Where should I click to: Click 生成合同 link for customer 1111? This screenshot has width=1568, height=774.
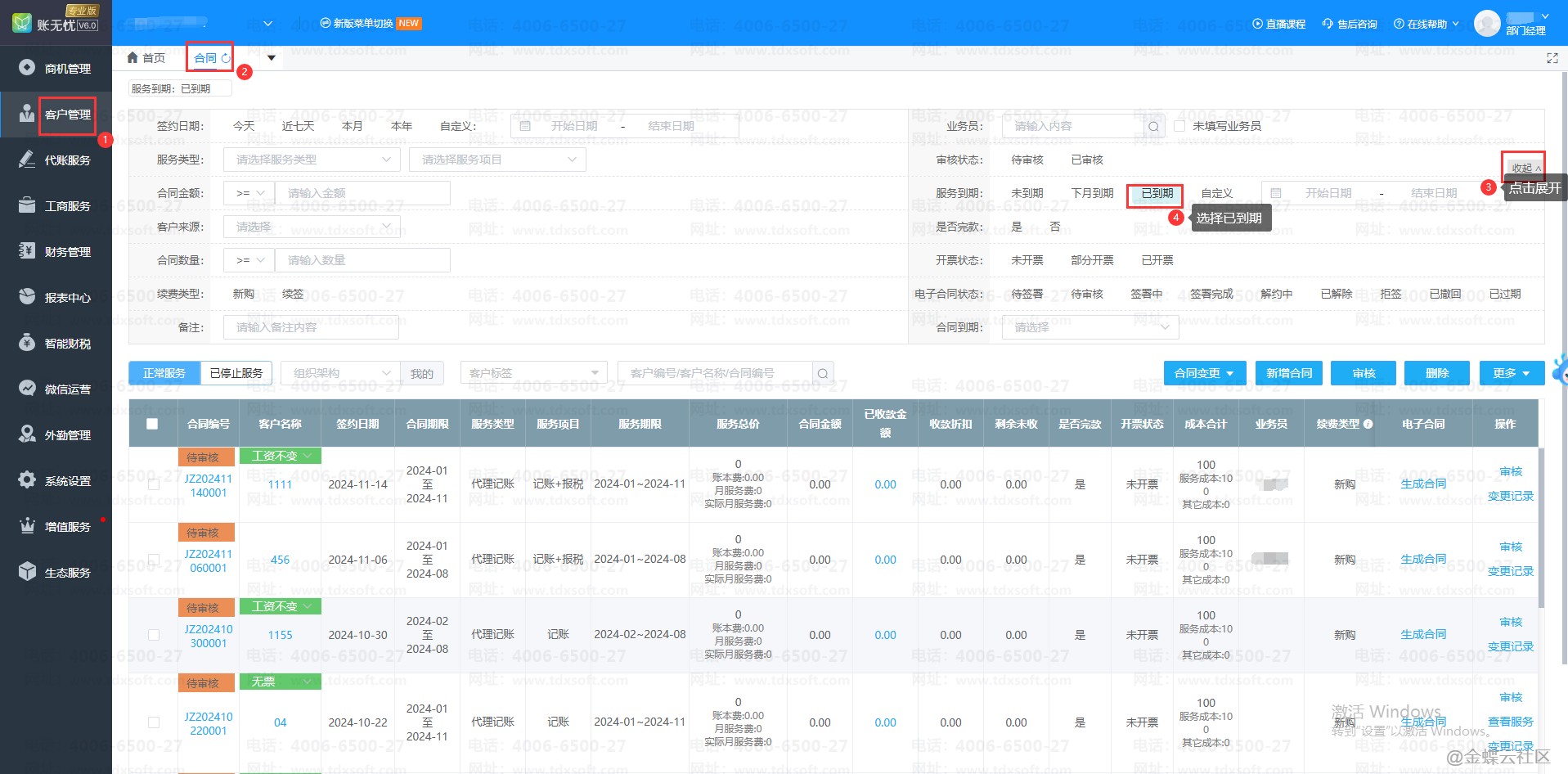[1422, 484]
